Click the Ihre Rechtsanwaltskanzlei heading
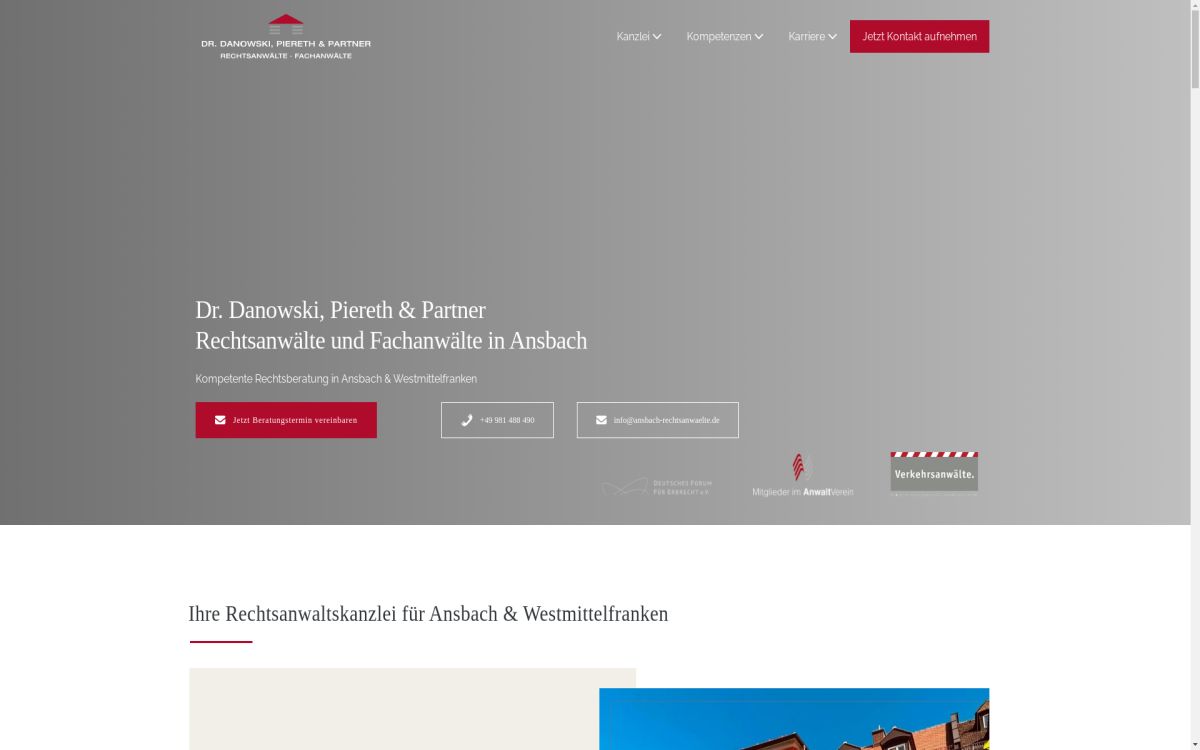This screenshot has width=1200, height=750. click(x=428, y=613)
